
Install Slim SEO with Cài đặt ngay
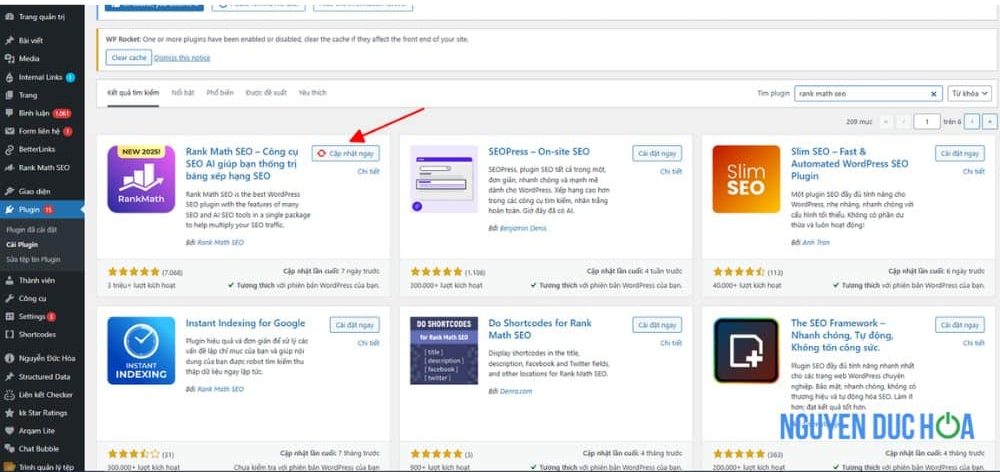coord(960,154)
